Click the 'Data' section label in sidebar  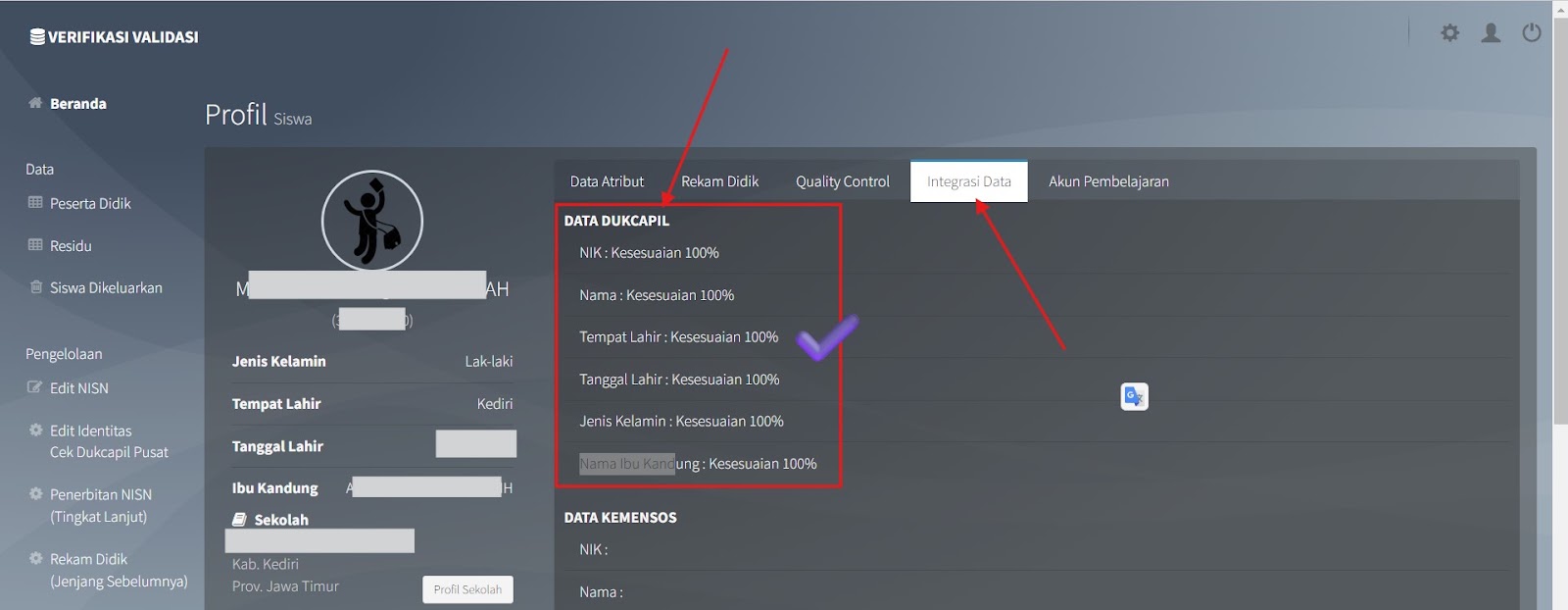tap(39, 170)
